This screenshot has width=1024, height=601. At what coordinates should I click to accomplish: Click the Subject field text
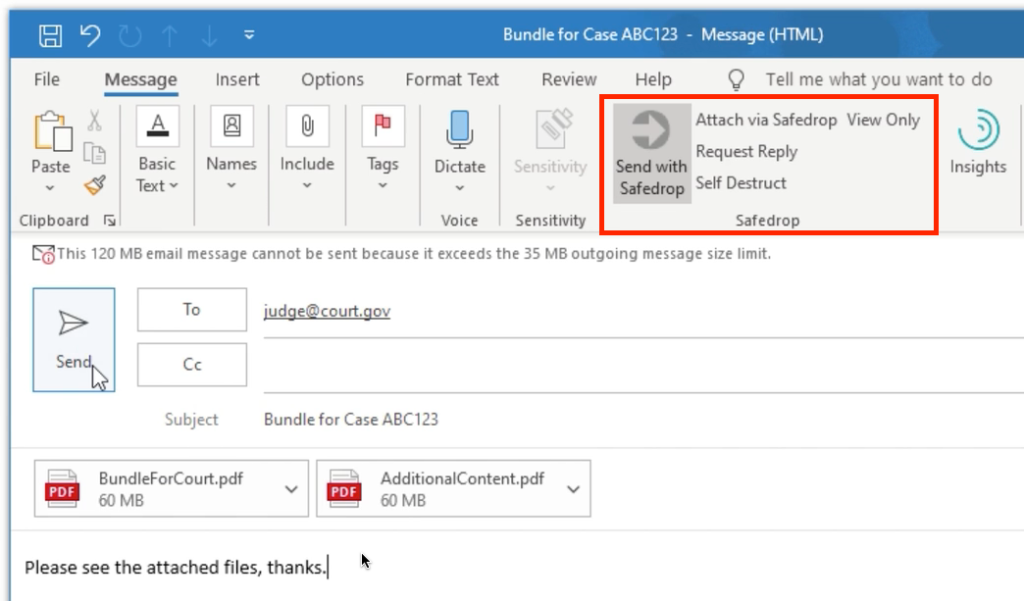[350, 420]
